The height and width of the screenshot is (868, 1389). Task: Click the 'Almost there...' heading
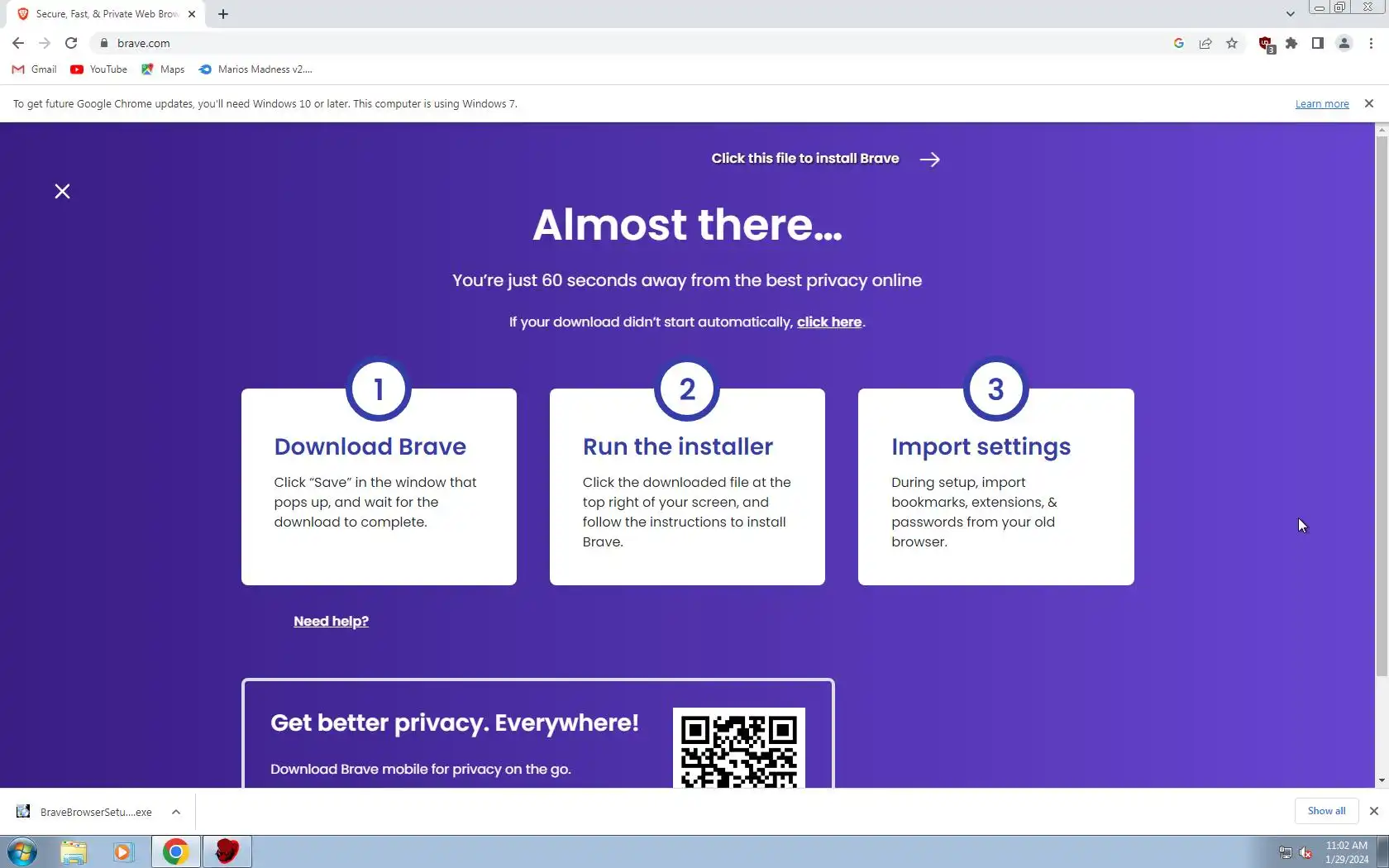[688, 225]
